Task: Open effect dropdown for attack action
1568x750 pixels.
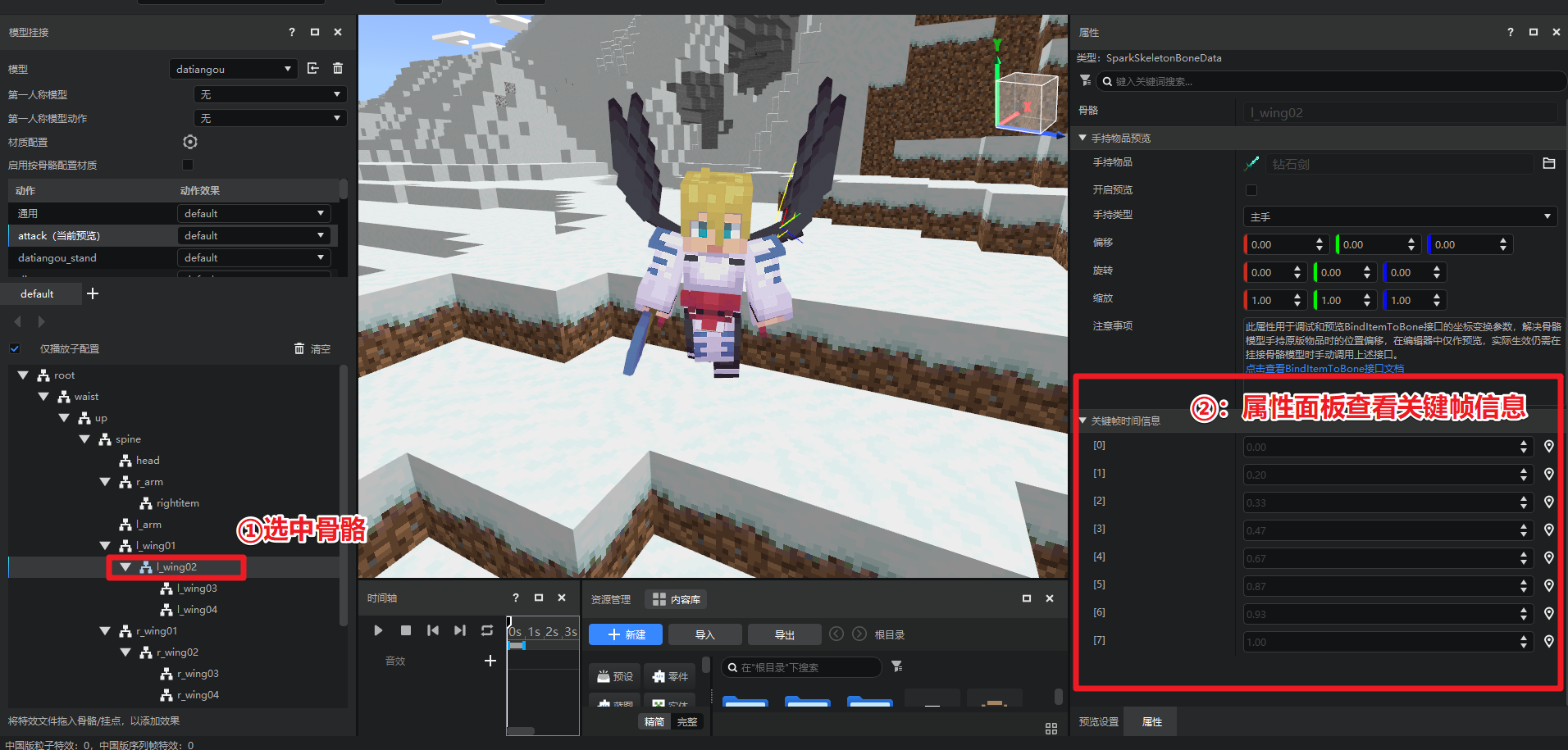Action: (254, 235)
